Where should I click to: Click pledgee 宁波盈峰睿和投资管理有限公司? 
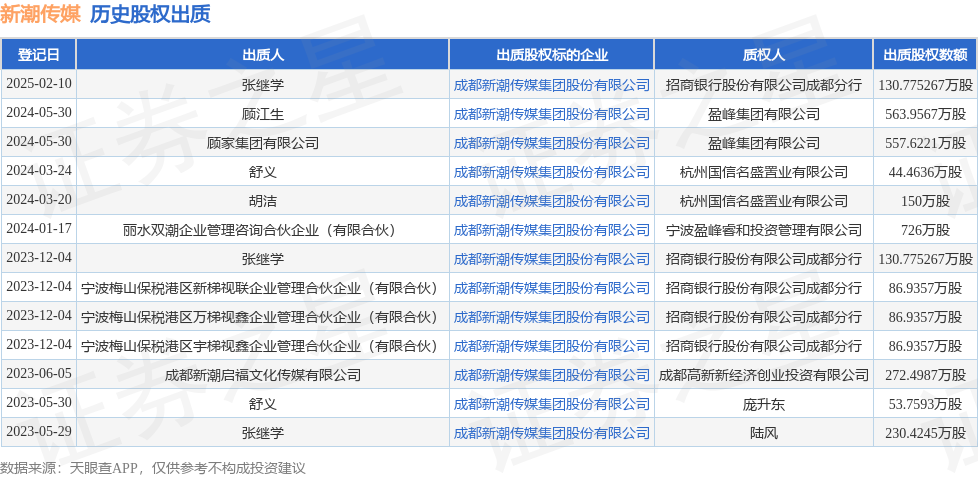click(x=763, y=230)
